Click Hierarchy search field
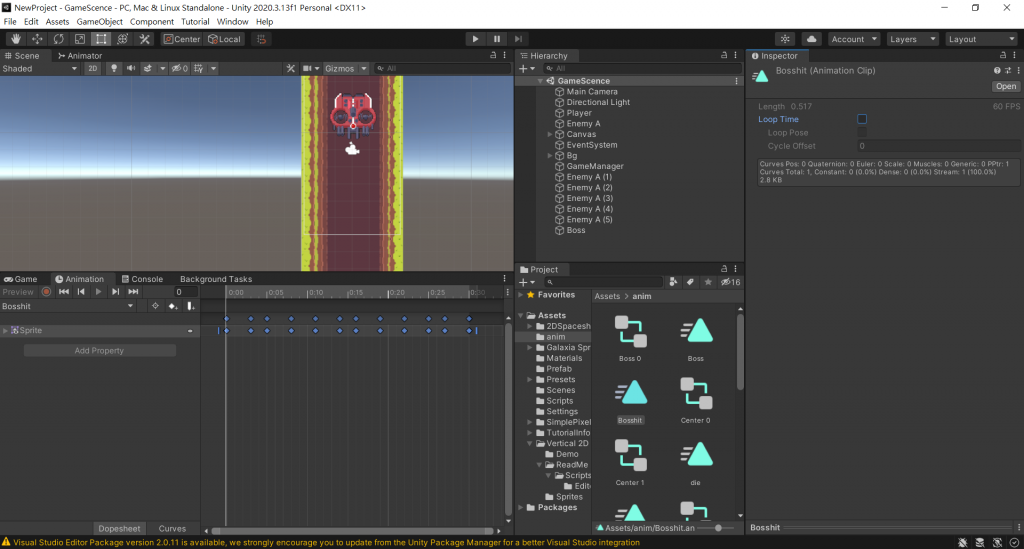The width and height of the screenshot is (1024, 549). click(642, 69)
